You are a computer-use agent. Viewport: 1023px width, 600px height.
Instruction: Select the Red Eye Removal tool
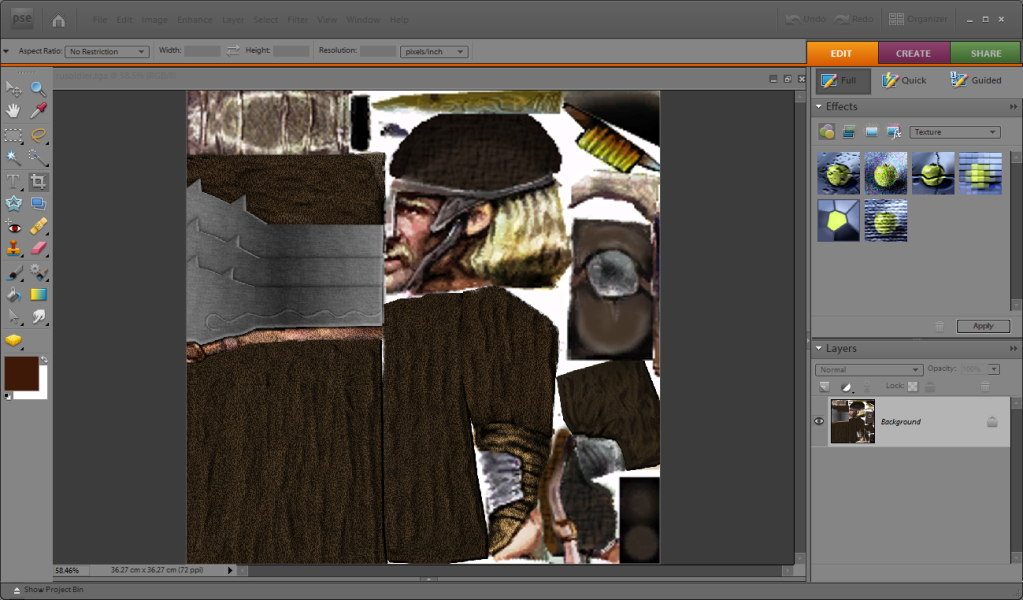coord(13,227)
